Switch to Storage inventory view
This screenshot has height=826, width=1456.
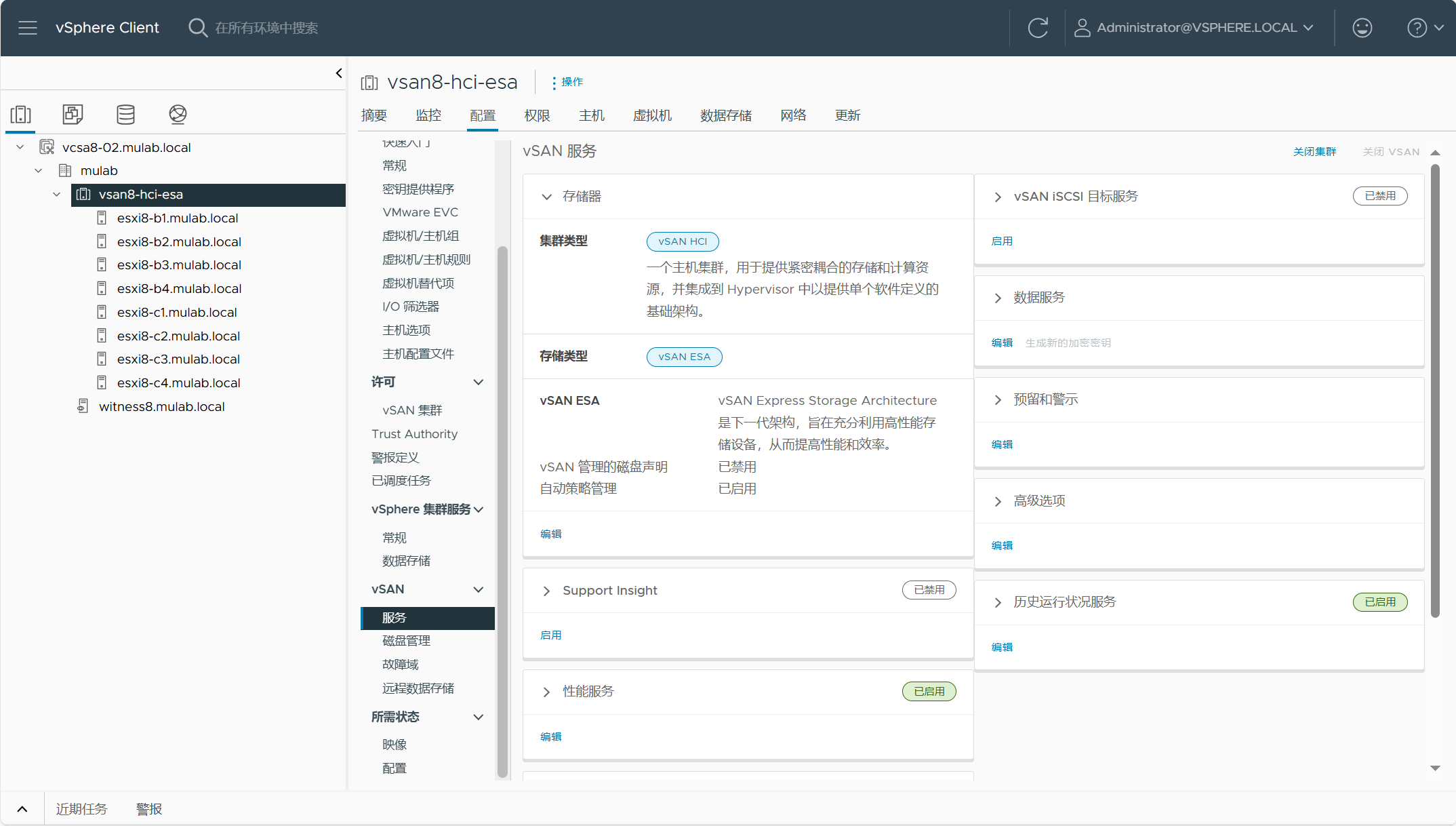coord(125,114)
